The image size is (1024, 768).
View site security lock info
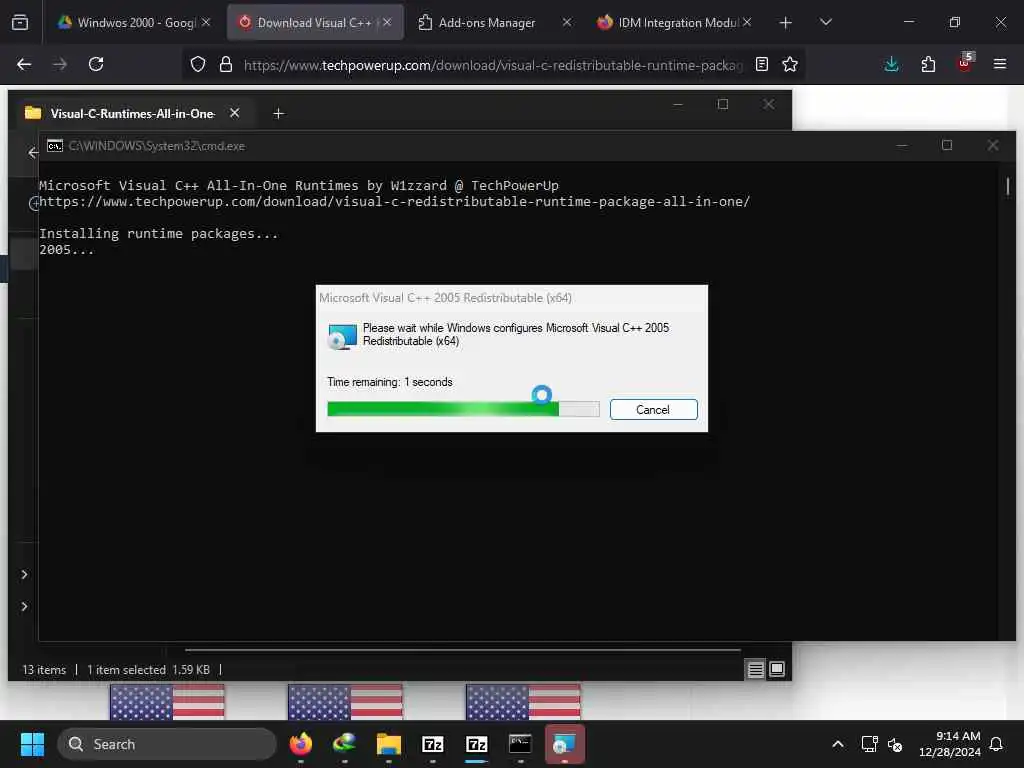[226, 64]
